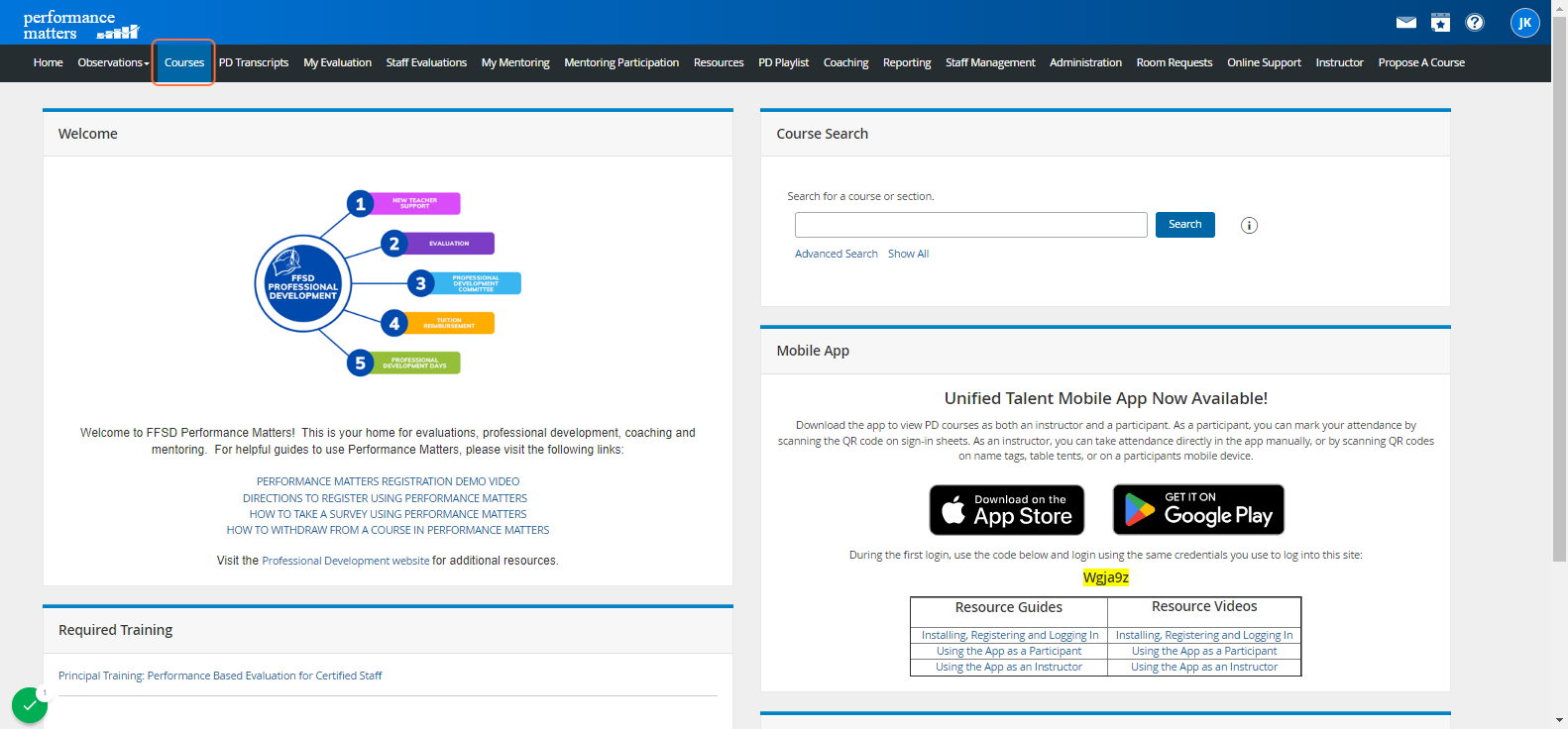Open How to Take a Survey link
Screen dimensions: 1568x729
pos(388,514)
